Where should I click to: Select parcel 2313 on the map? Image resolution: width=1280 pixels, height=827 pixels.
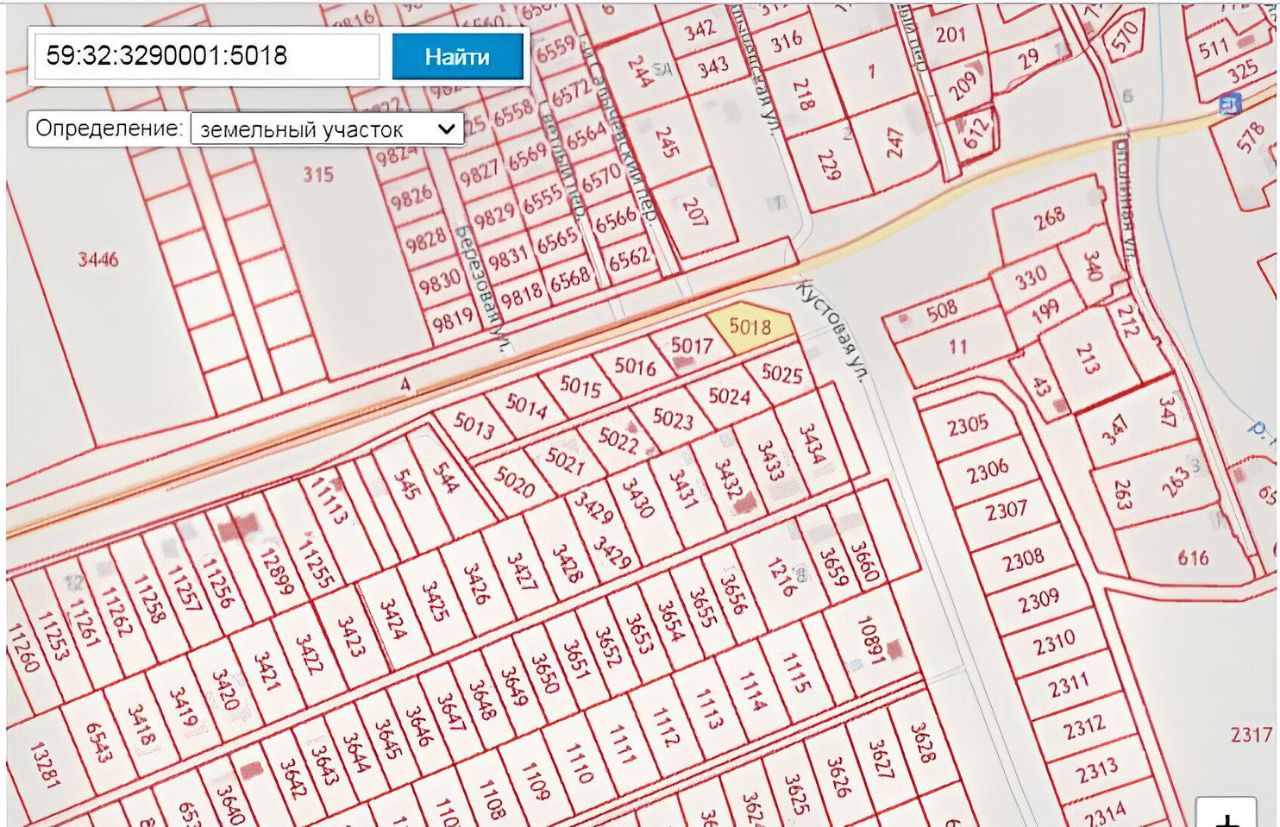coord(1098,770)
